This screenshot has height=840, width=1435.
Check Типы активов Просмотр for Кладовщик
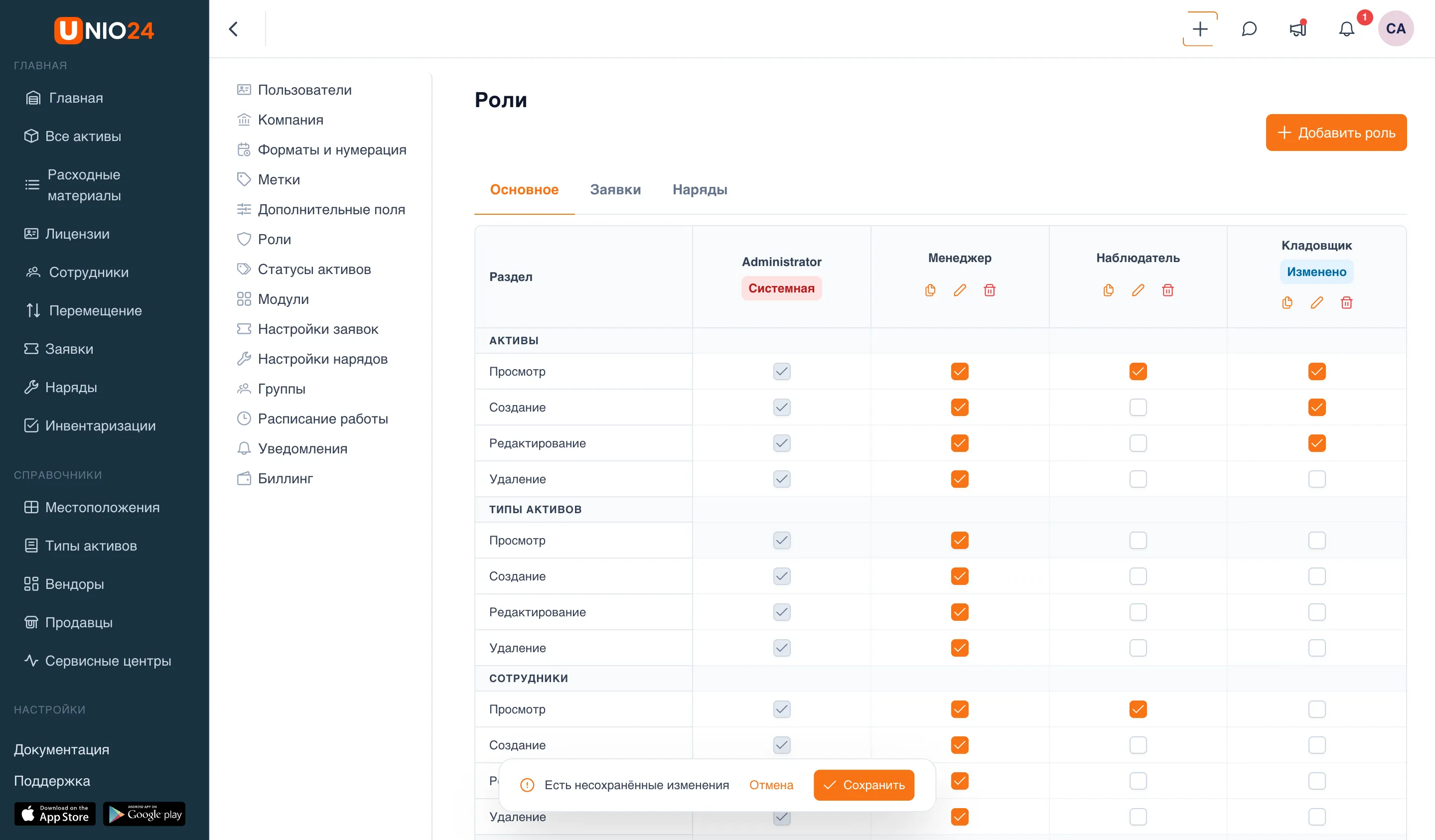(1316, 540)
